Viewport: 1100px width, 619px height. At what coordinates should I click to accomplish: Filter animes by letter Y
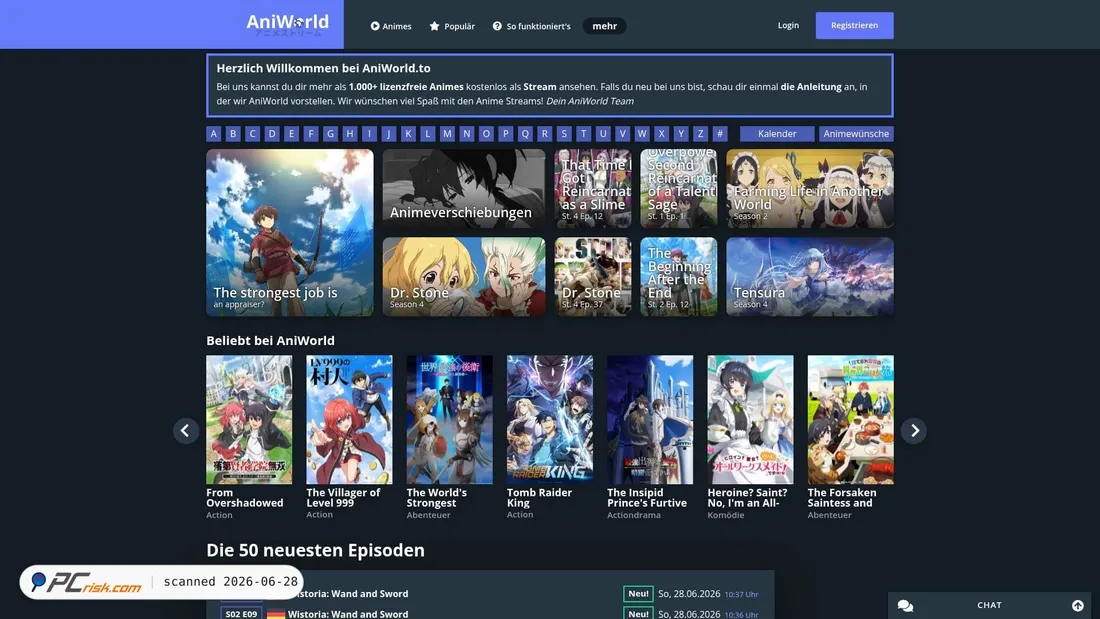coord(680,133)
